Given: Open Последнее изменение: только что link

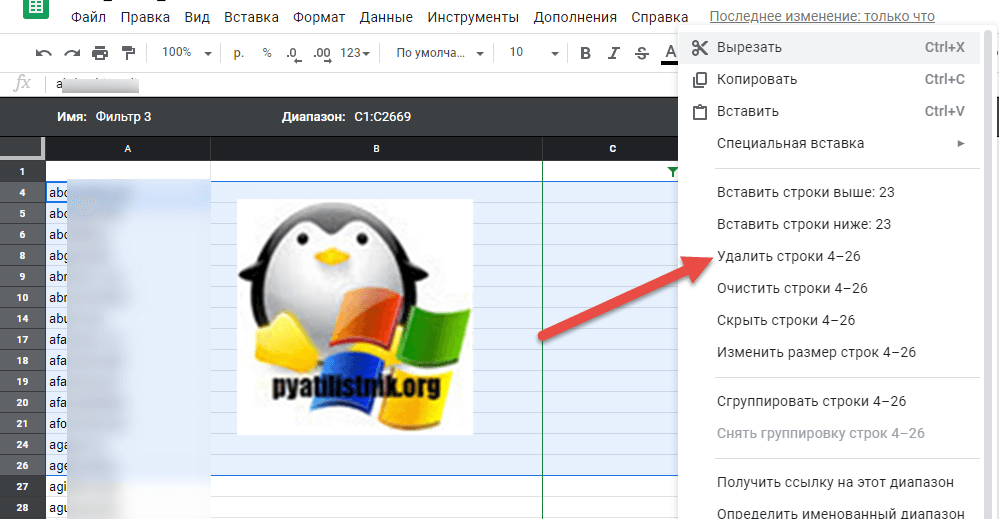Looking at the screenshot, I should point(822,17).
